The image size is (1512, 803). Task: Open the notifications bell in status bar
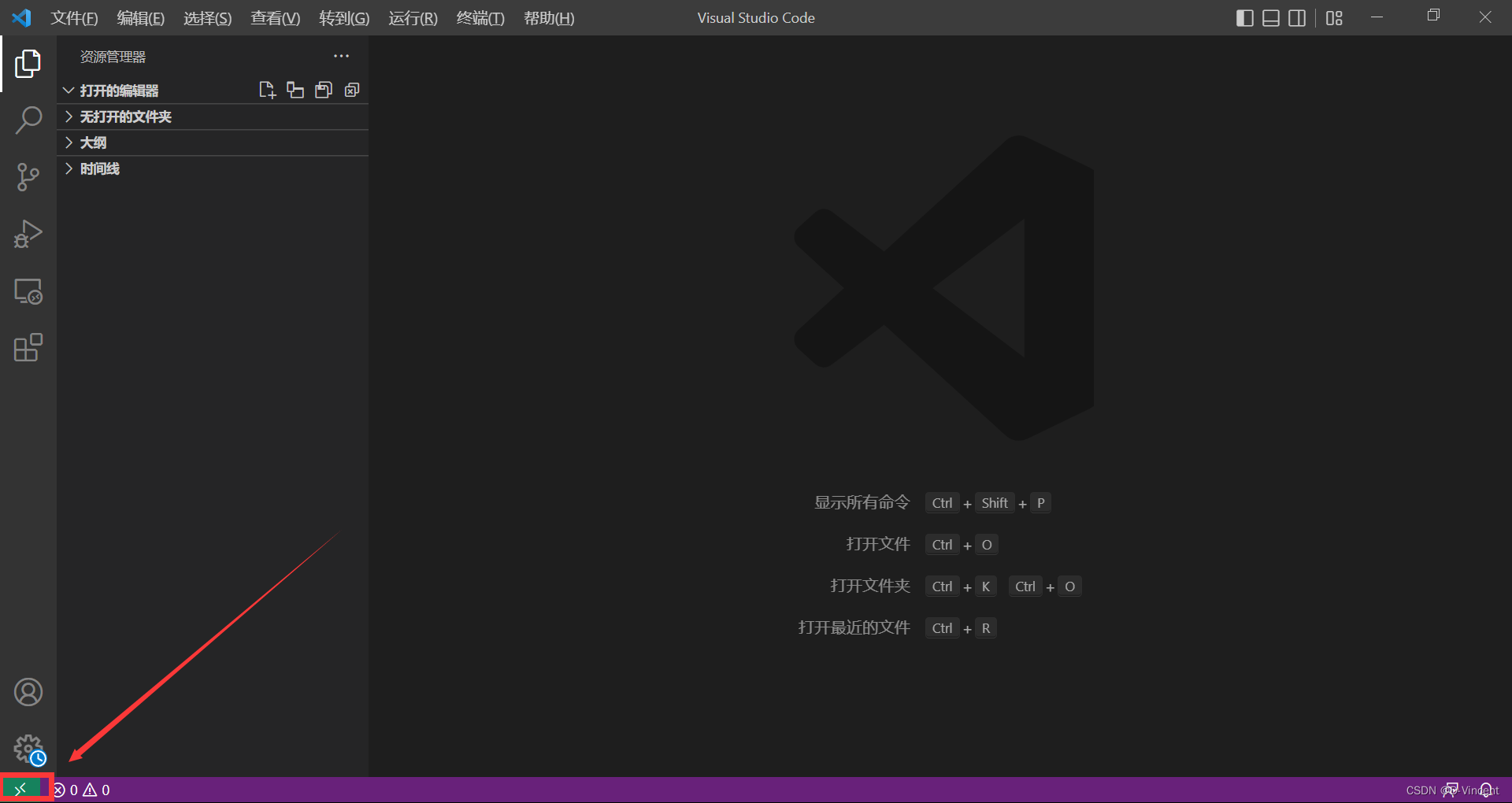[1485, 790]
